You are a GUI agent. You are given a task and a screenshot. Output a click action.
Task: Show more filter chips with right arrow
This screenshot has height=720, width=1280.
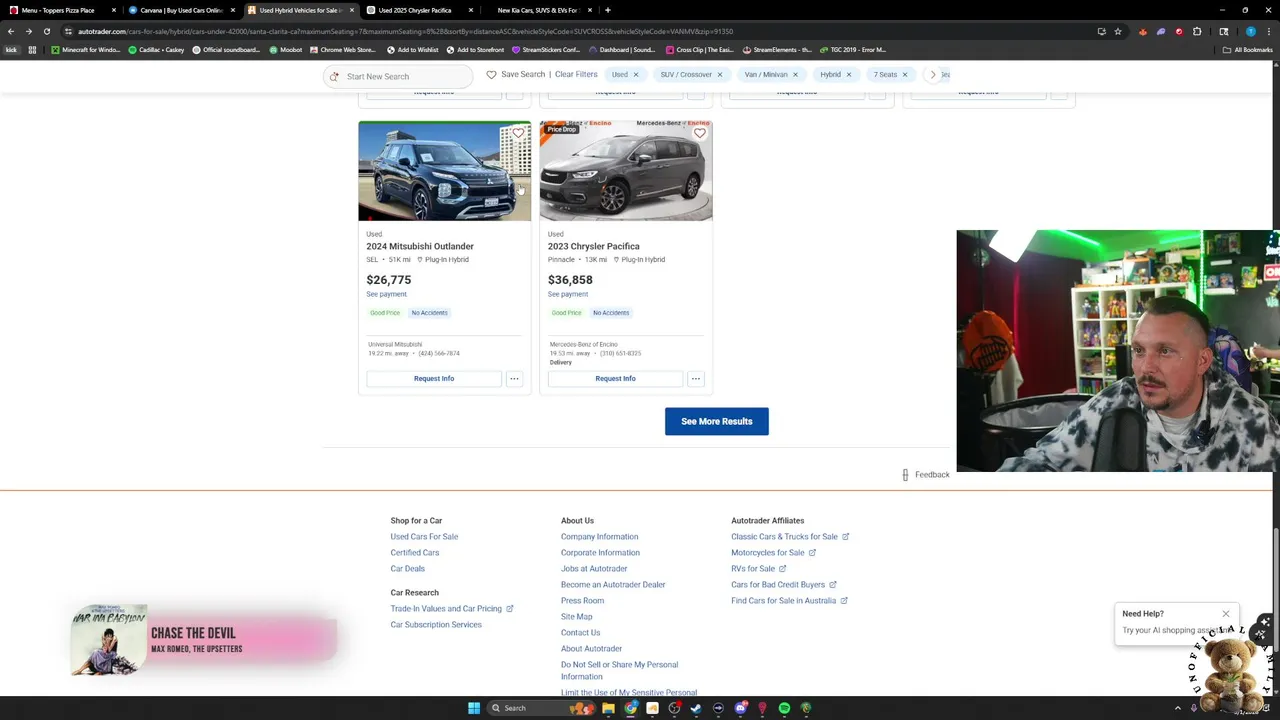[x=933, y=75]
